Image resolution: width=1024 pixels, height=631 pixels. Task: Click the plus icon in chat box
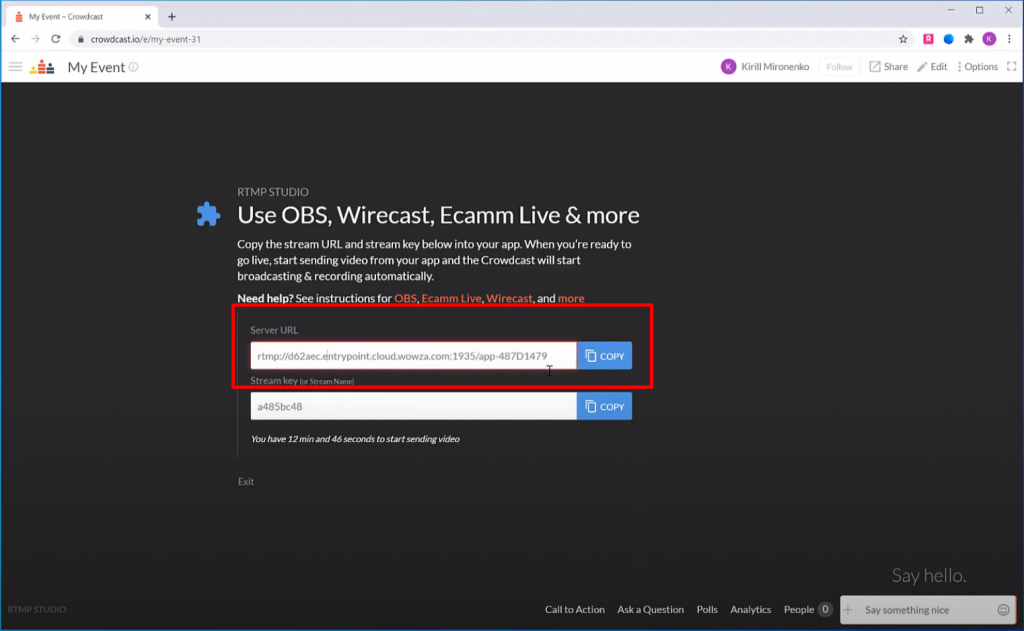coord(848,610)
